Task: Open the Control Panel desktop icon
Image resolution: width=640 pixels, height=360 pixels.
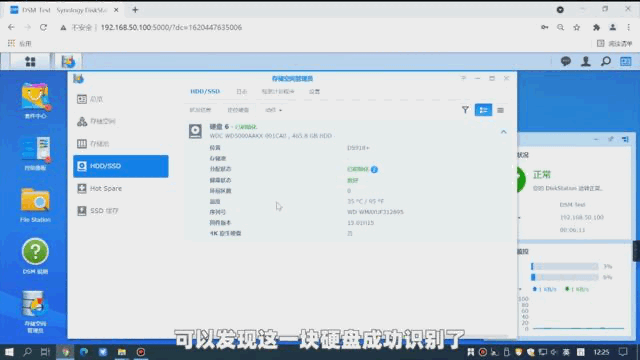Action: click(36, 153)
